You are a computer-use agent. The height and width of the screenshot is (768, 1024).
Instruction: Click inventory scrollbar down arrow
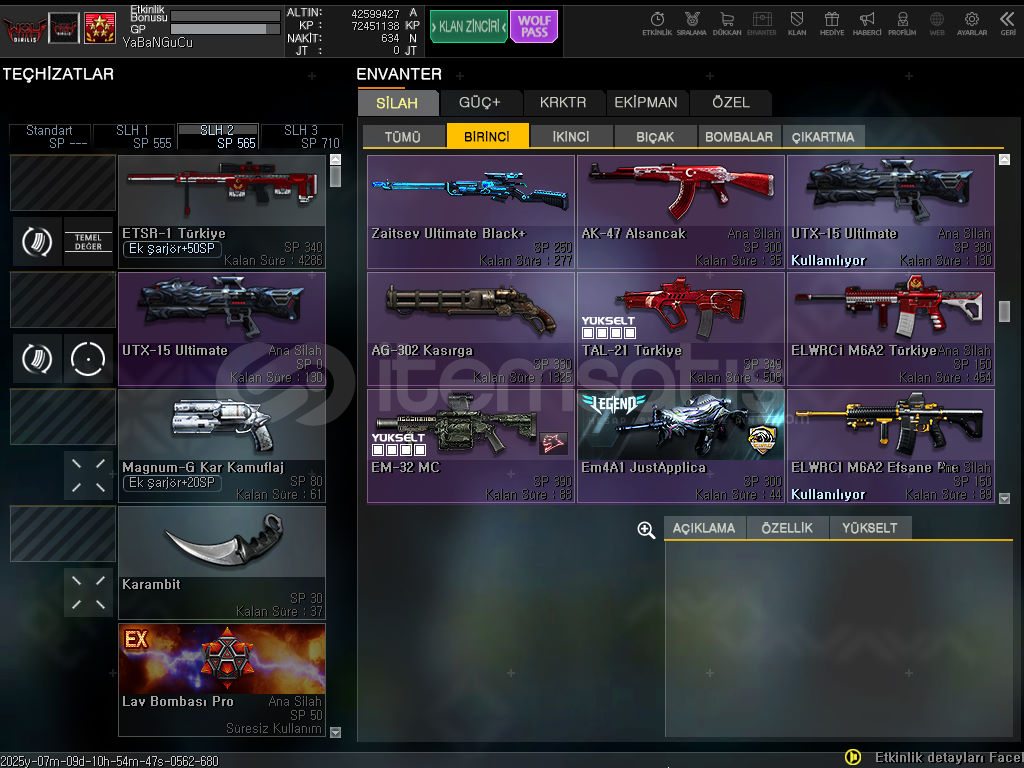tap(1004, 498)
